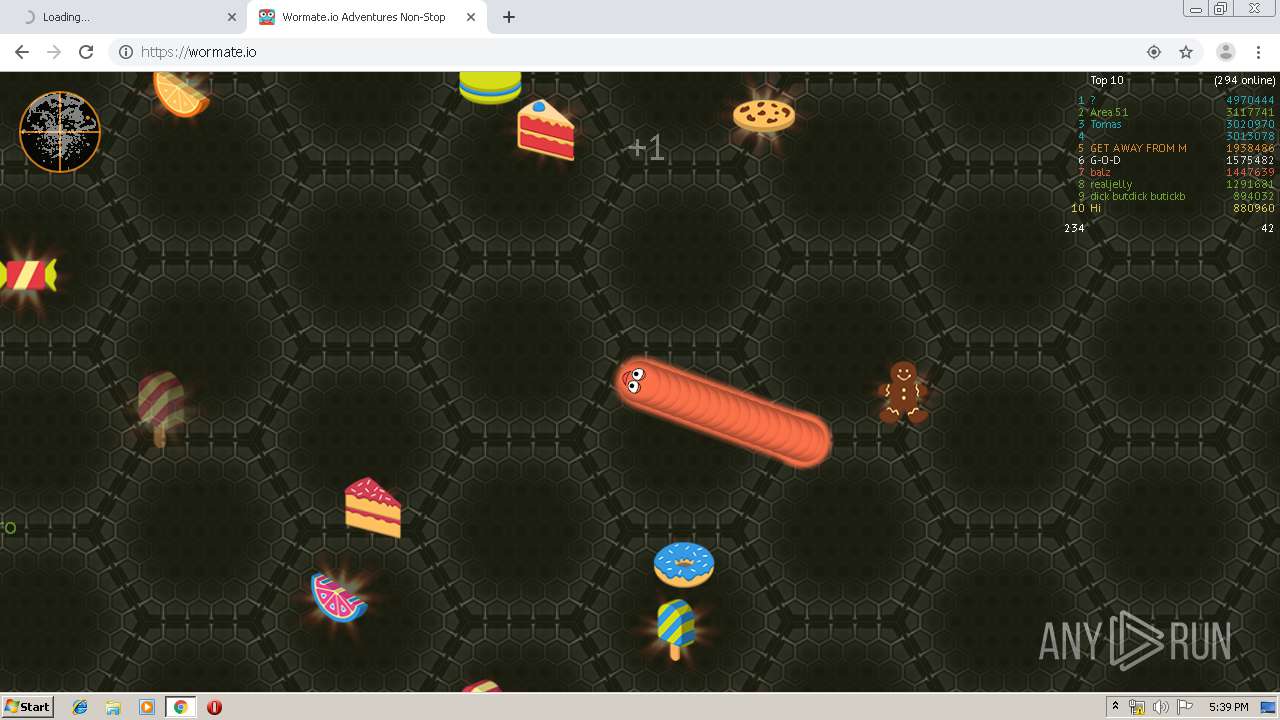Click the score 1575482
Viewport: 1280px width, 720px height.
pyautogui.click(x=1251, y=160)
